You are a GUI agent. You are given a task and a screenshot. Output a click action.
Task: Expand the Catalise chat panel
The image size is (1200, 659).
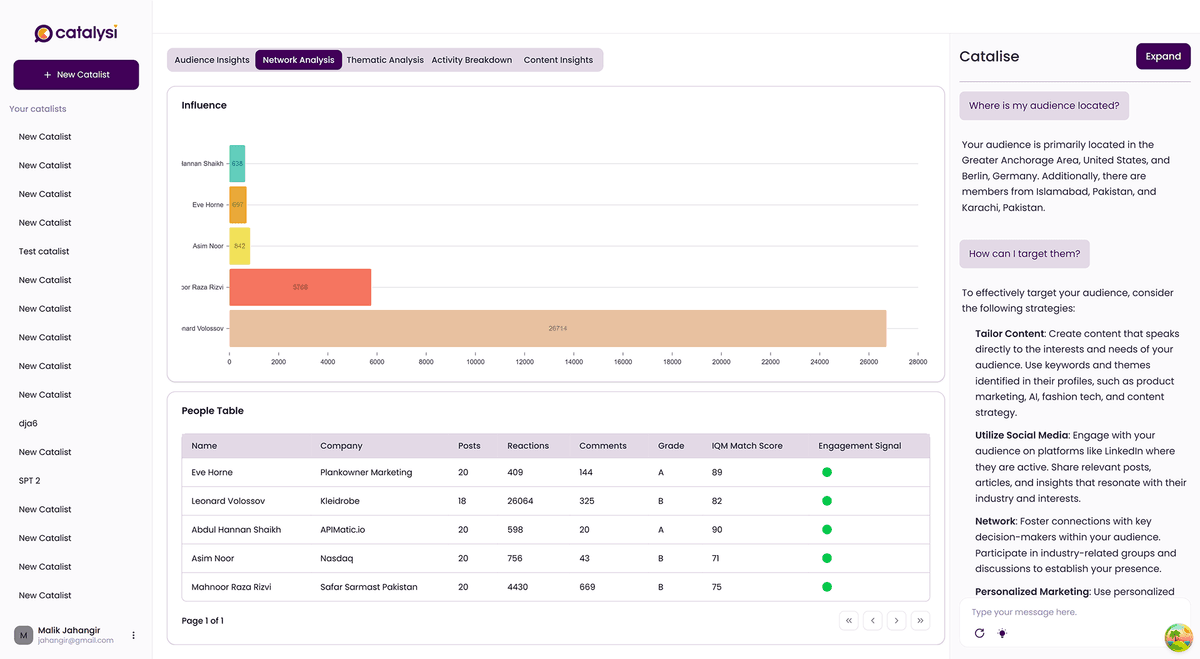(1162, 57)
